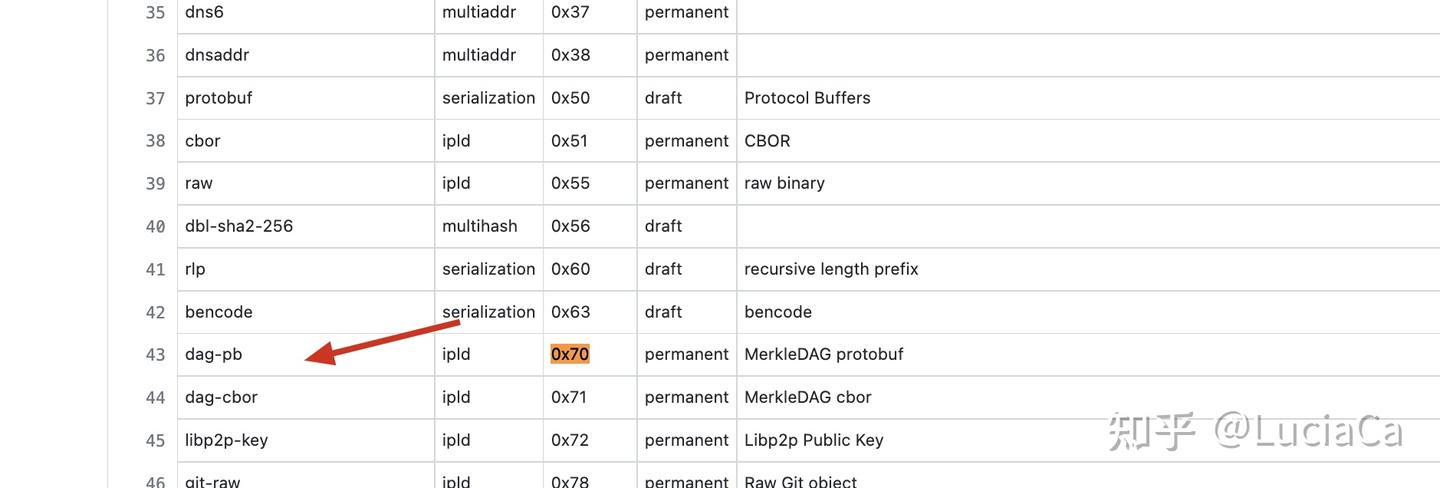The image size is (1440, 488).
Task: Select the 0x55 code cell
Action: 570,183
